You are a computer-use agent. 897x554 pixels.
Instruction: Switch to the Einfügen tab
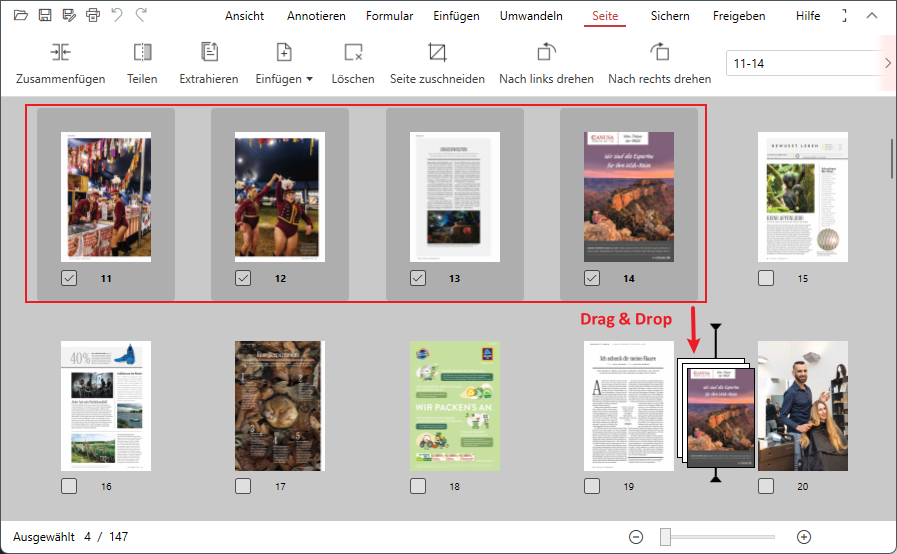click(x=456, y=16)
